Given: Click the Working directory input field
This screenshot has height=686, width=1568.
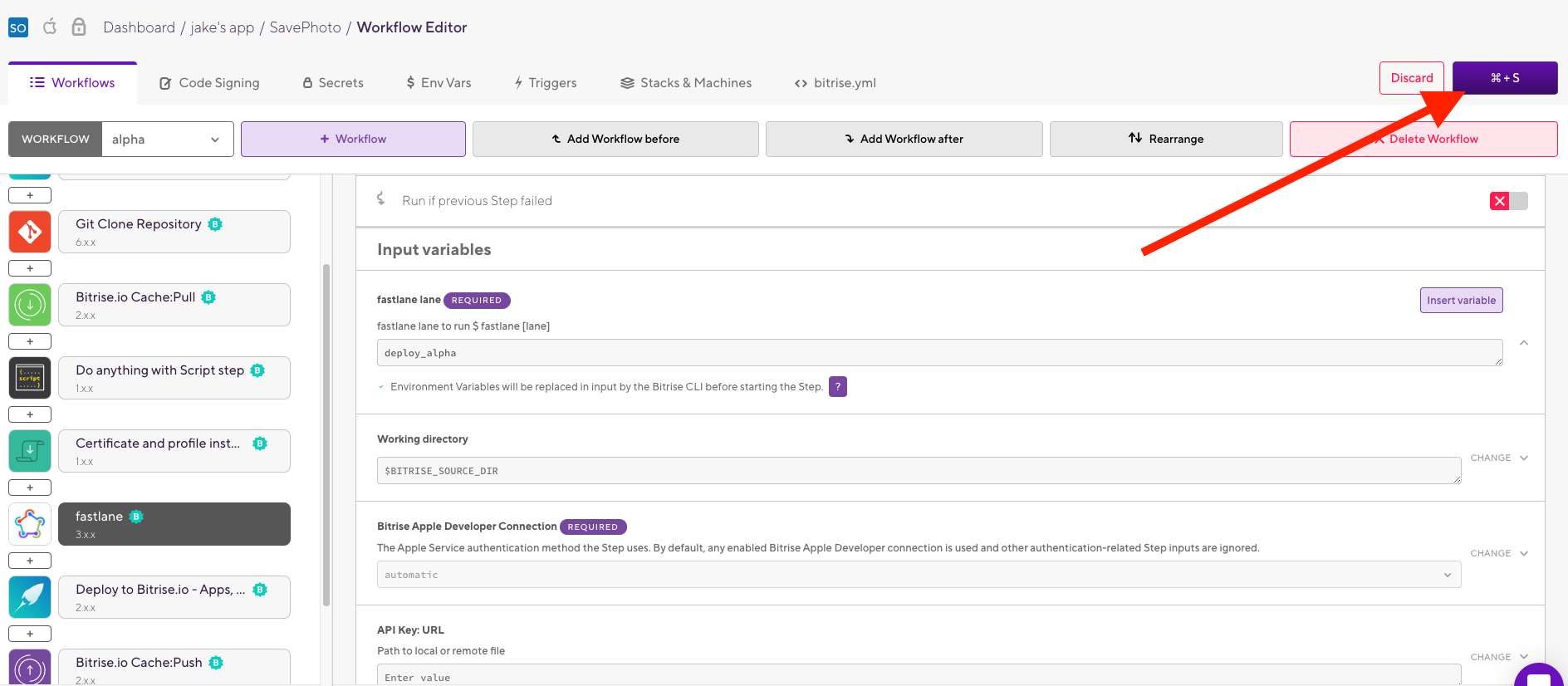Looking at the screenshot, I should 919,471.
